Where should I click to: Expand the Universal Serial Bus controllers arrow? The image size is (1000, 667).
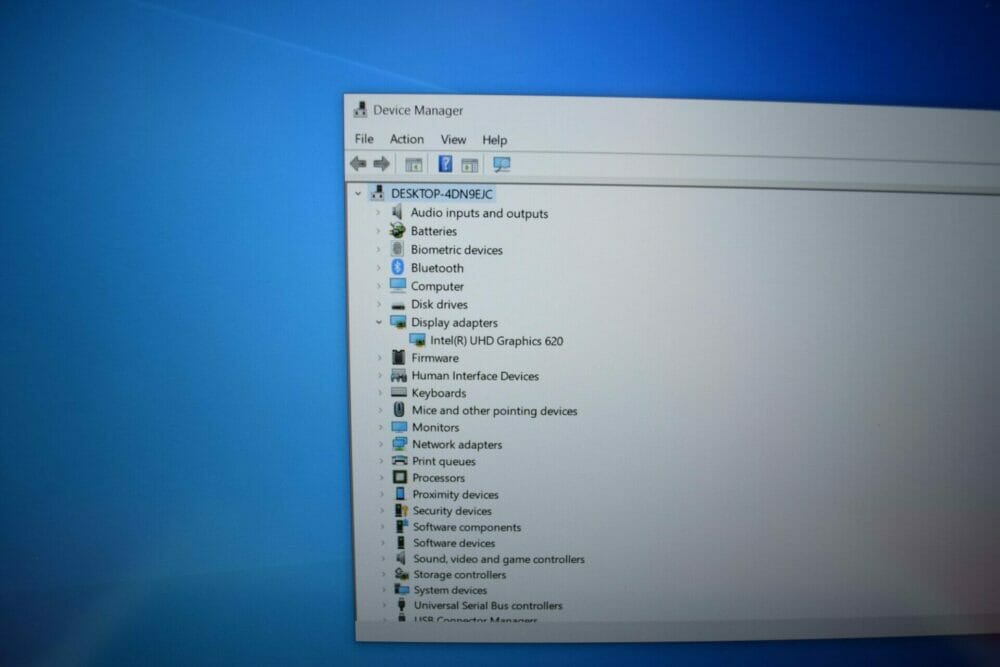[x=384, y=606]
